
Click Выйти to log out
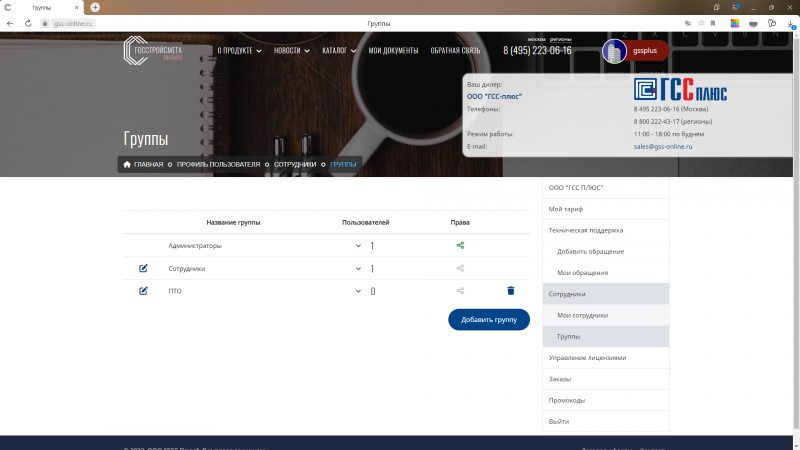[x=606, y=421]
